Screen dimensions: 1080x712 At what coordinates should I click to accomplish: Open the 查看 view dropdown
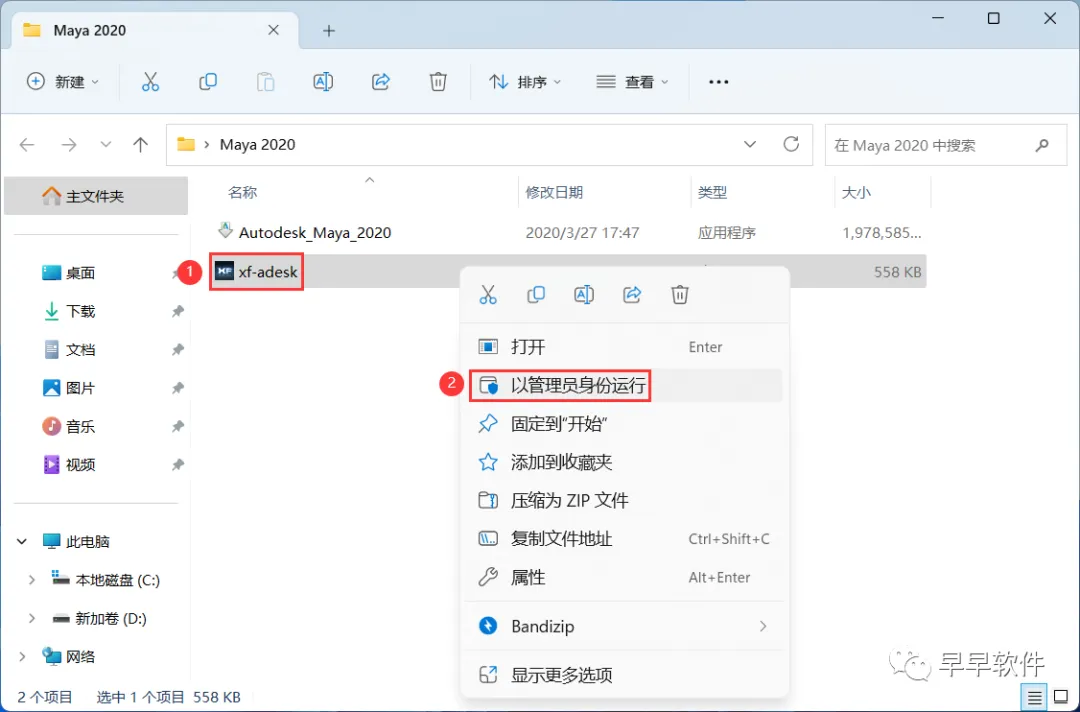coord(632,82)
